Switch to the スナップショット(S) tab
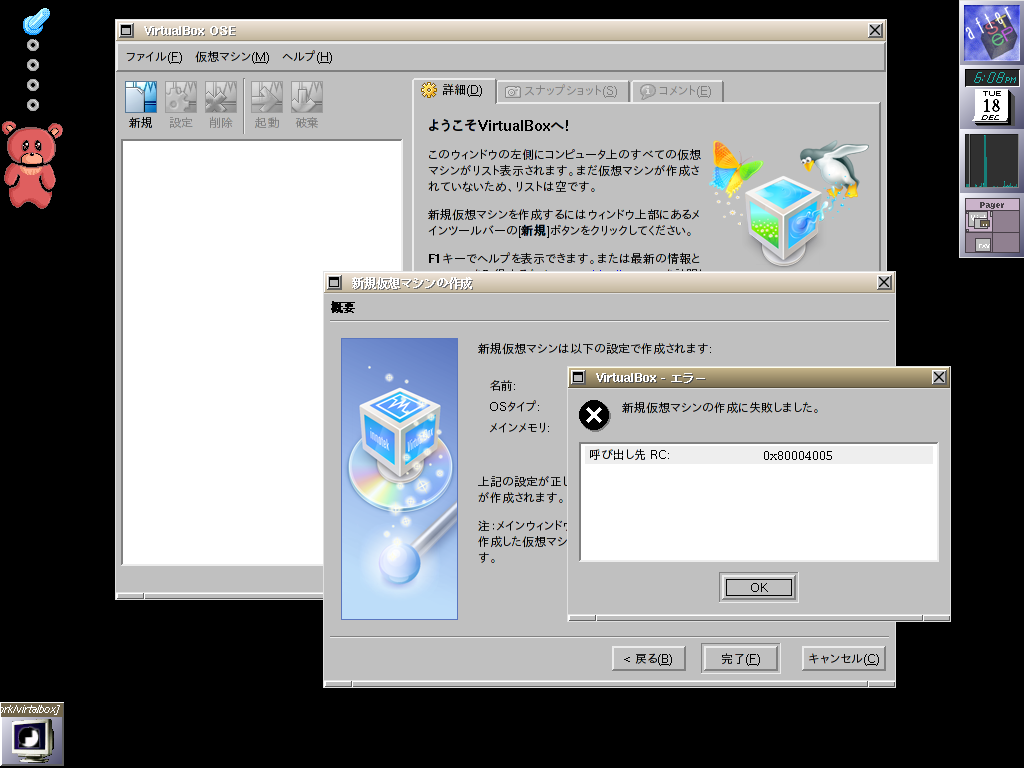The width and height of the screenshot is (1024, 768). pyautogui.click(x=563, y=91)
